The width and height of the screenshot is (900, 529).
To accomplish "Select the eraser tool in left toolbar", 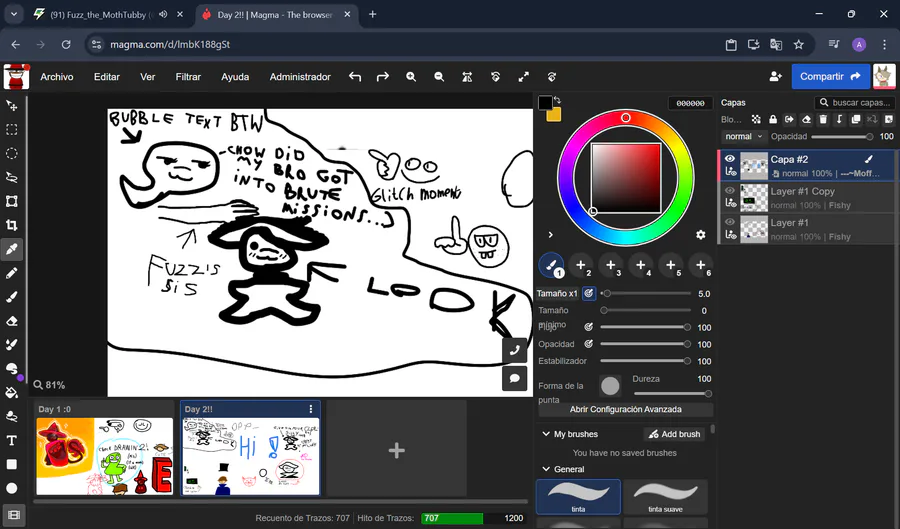I will coord(11,321).
